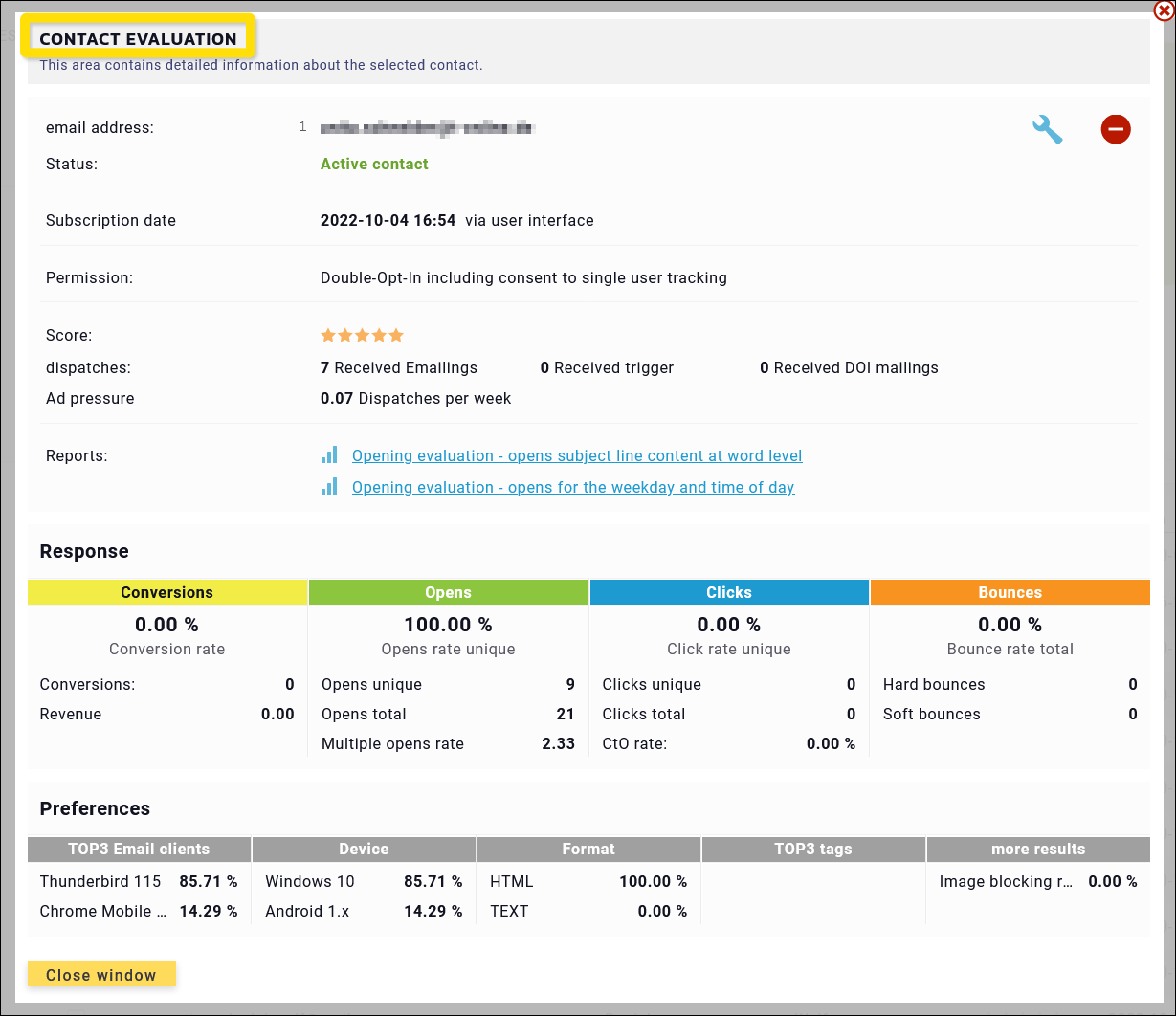This screenshot has width=1176, height=1016.
Task: Open the weekday and time of day evaluation link
Action: coord(573,488)
